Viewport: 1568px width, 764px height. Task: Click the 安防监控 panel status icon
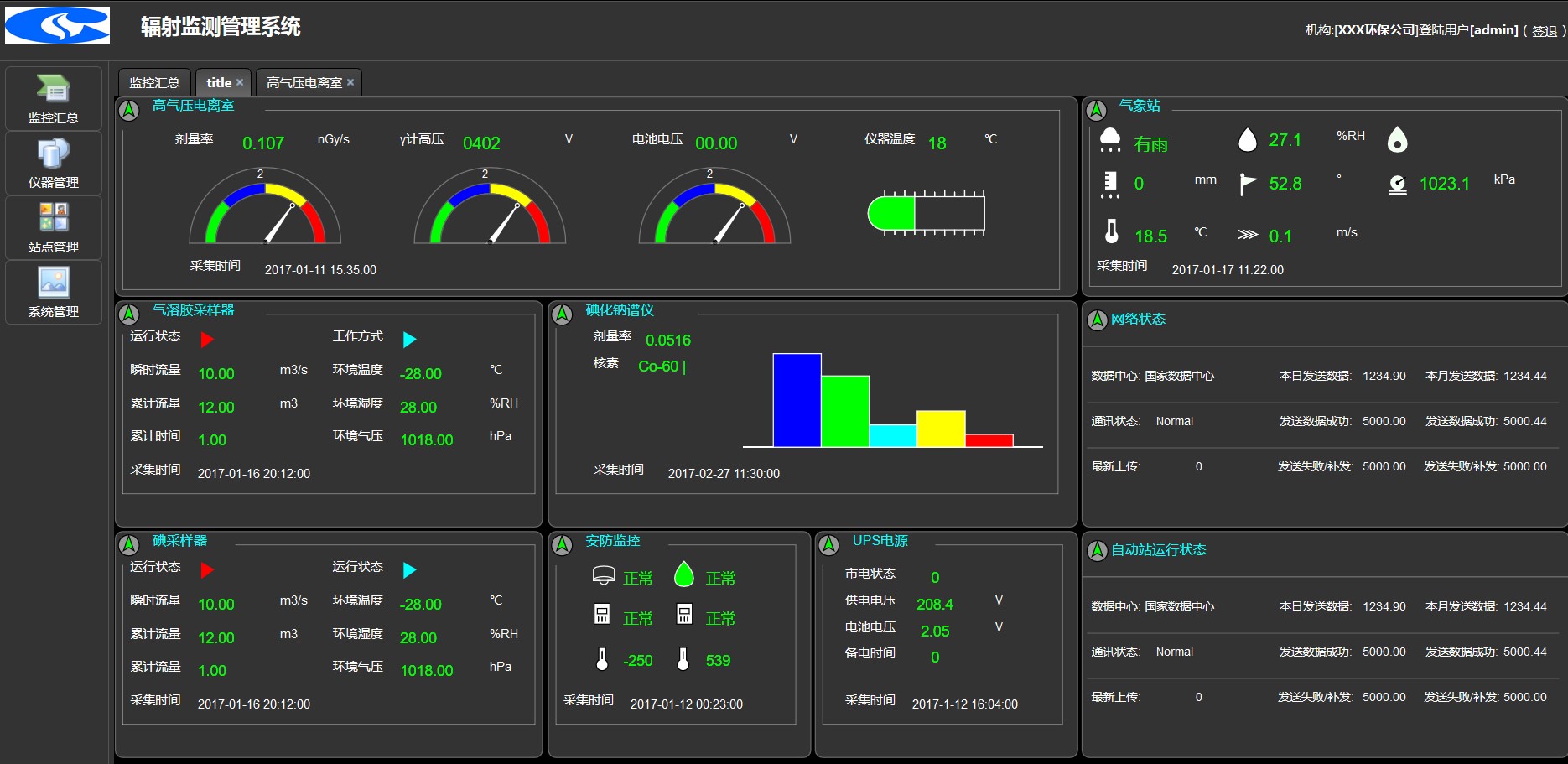[563, 545]
